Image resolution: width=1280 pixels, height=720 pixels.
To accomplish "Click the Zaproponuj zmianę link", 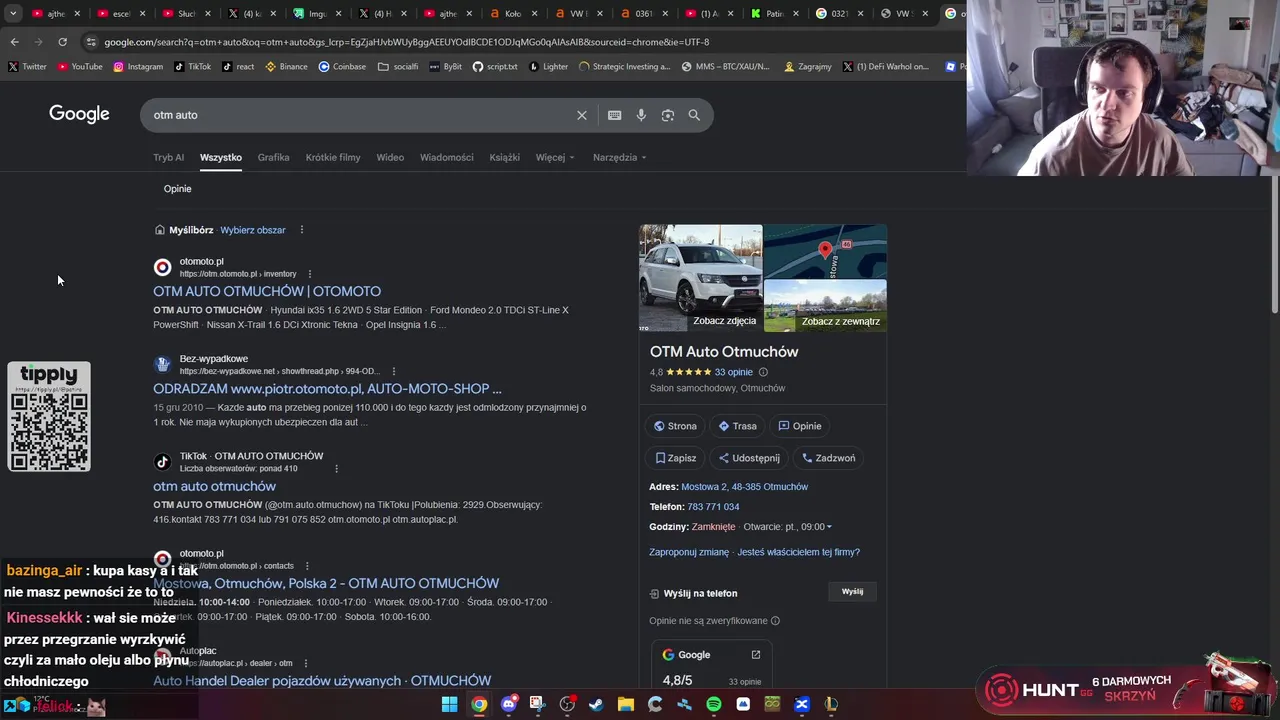I will (x=689, y=552).
